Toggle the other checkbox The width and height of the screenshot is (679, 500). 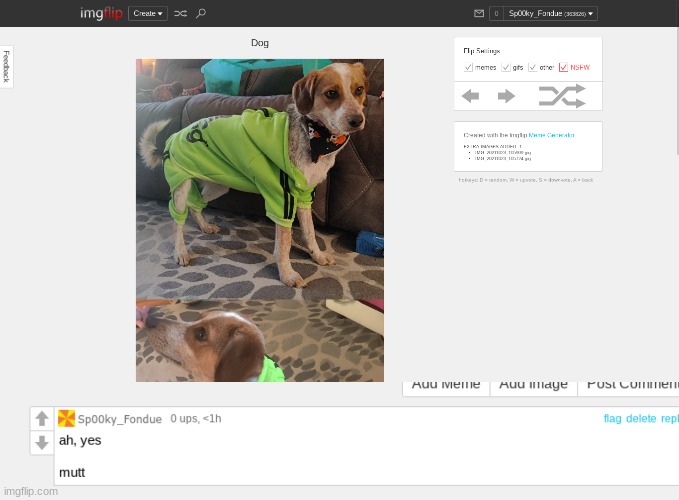tap(533, 67)
